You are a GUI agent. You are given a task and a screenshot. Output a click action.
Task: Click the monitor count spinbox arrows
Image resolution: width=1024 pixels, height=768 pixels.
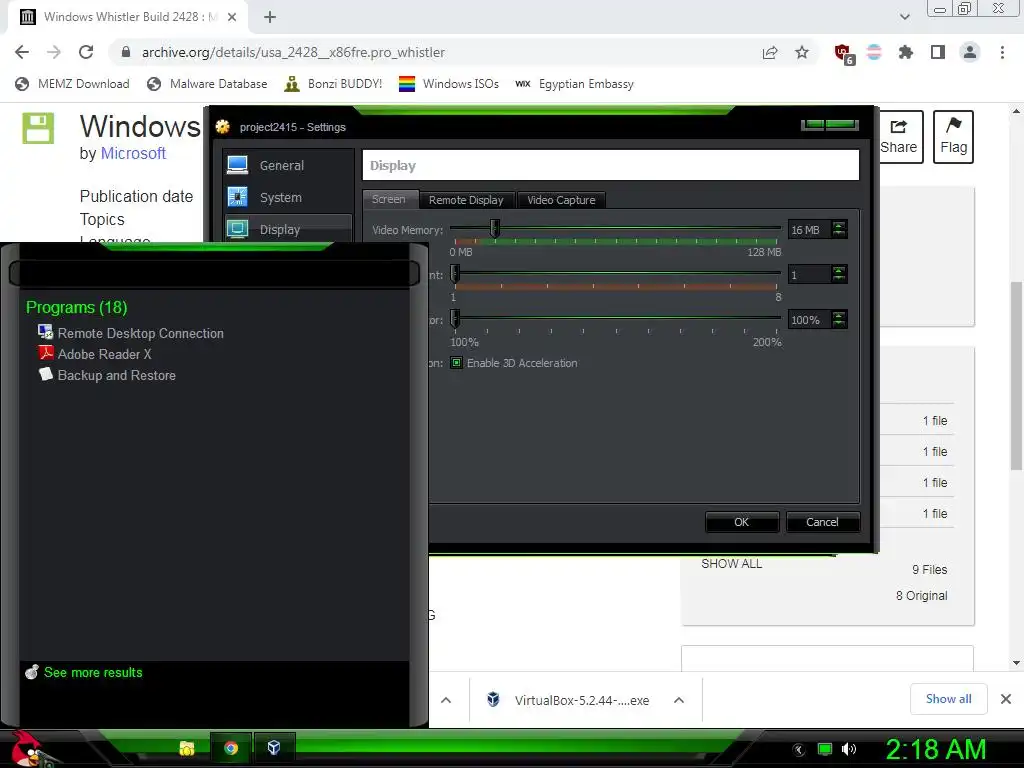click(x=839, y=274)
